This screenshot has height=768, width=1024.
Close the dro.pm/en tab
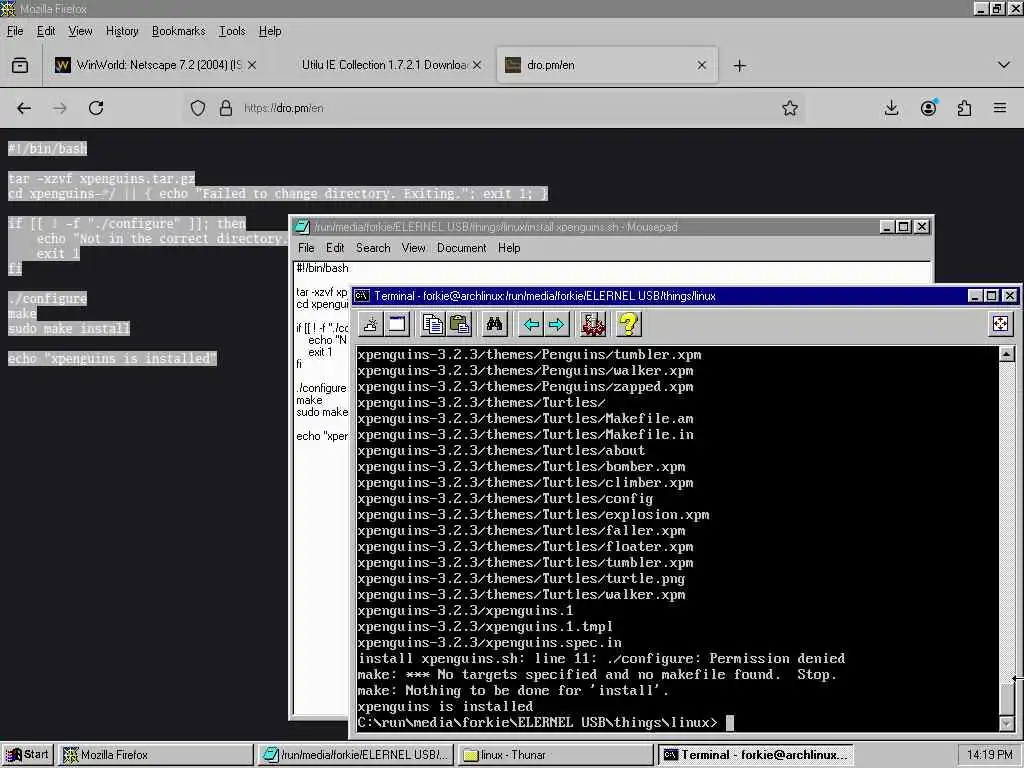[x=701, y=65]
